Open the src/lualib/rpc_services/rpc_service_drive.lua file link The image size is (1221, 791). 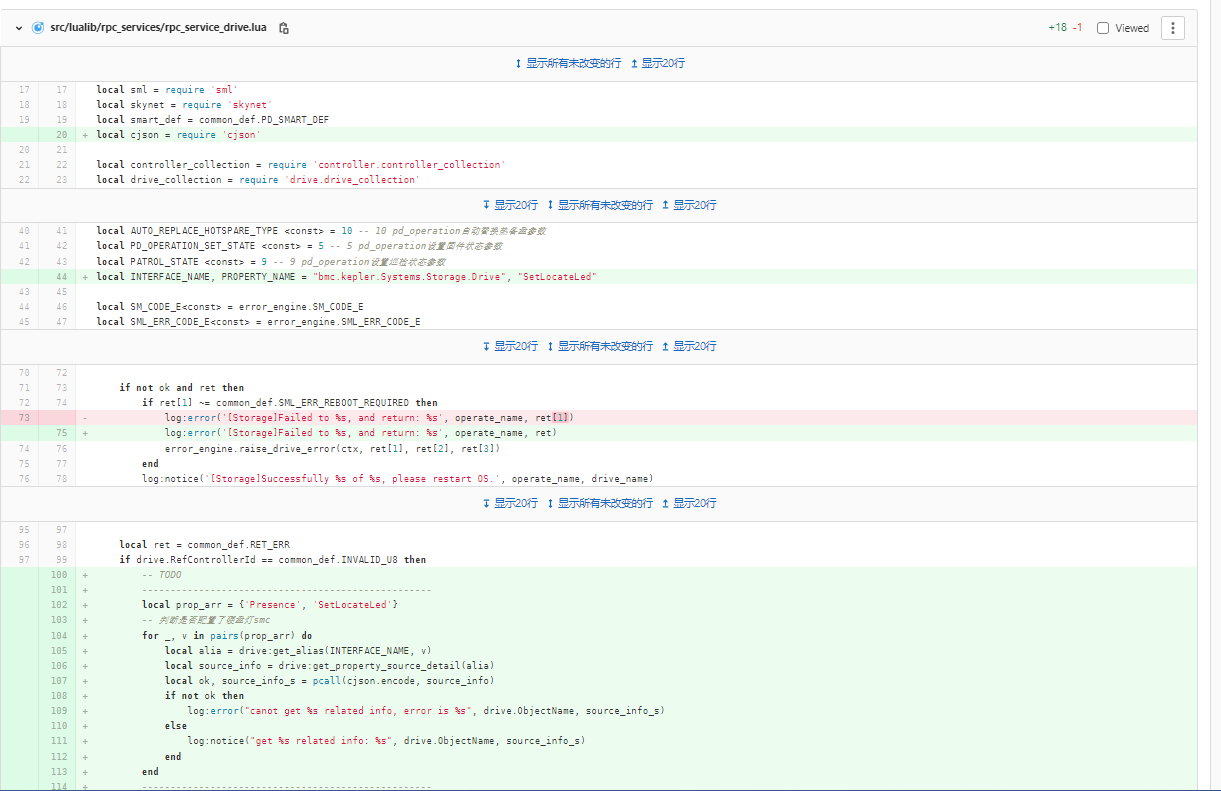158,28
